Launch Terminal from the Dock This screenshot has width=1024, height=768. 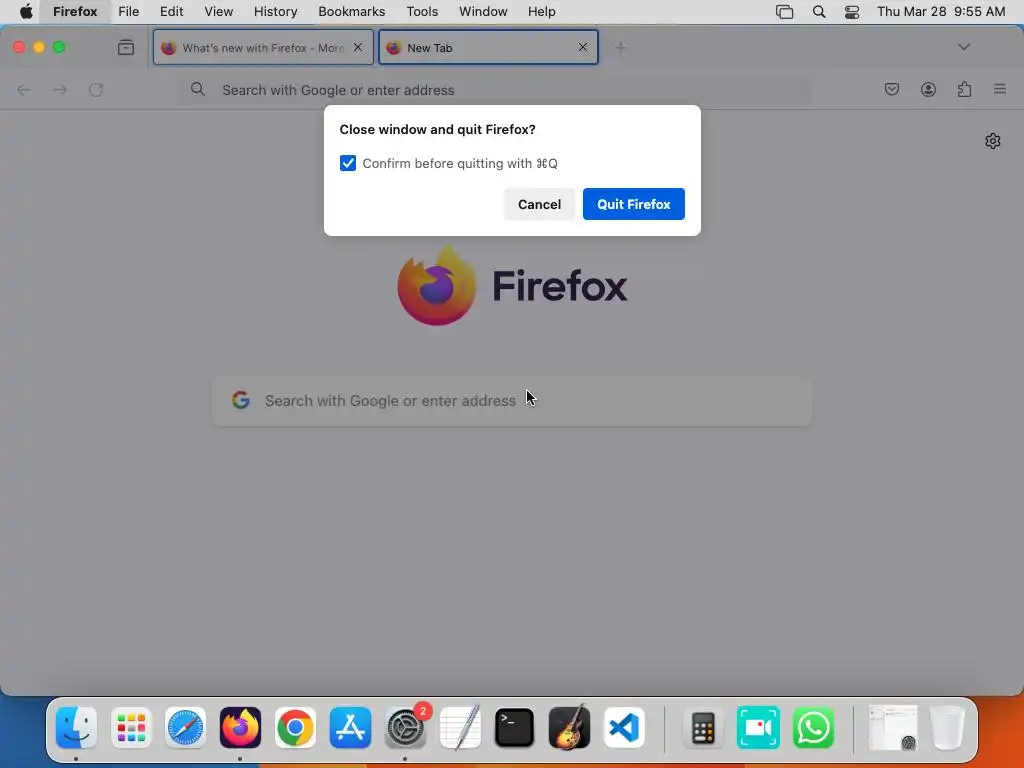coord(515,728)
